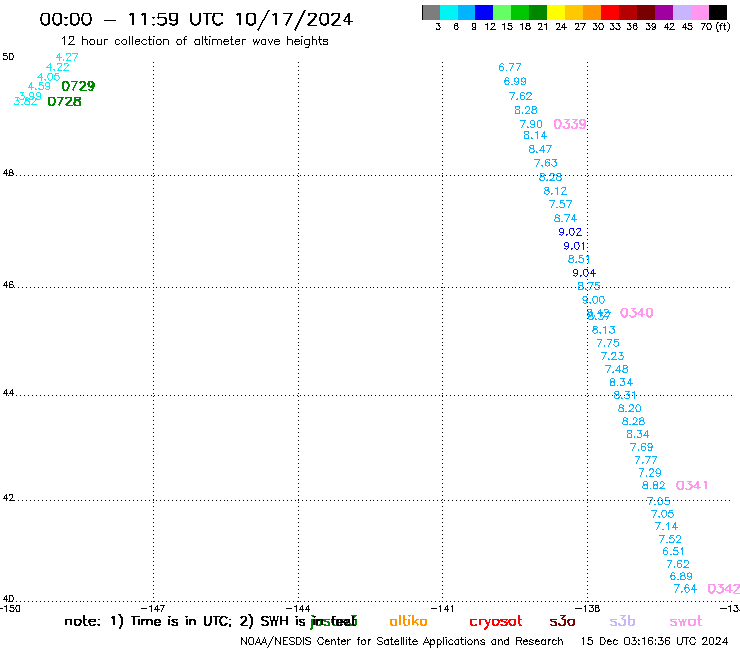Screen dimensions: 740x650
Task: Click the green time label 0729
Action: click(x=78, y=86)
